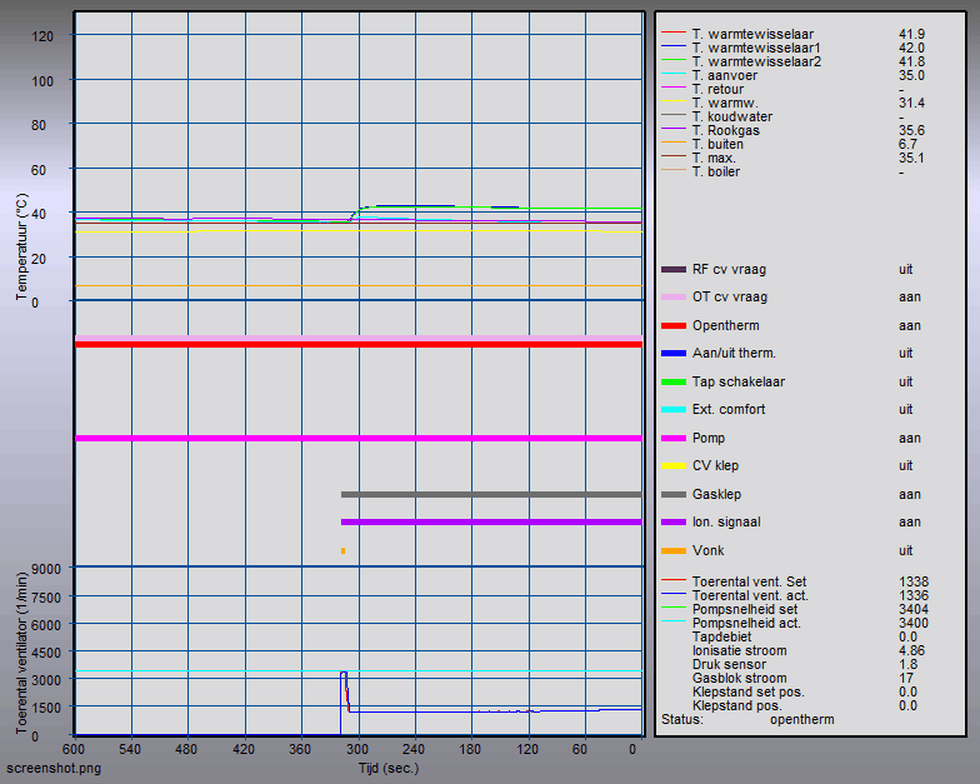Click the opentherm status text
Image resolution: width=980 pixels, height=784 pixels.
click(802, 719)
